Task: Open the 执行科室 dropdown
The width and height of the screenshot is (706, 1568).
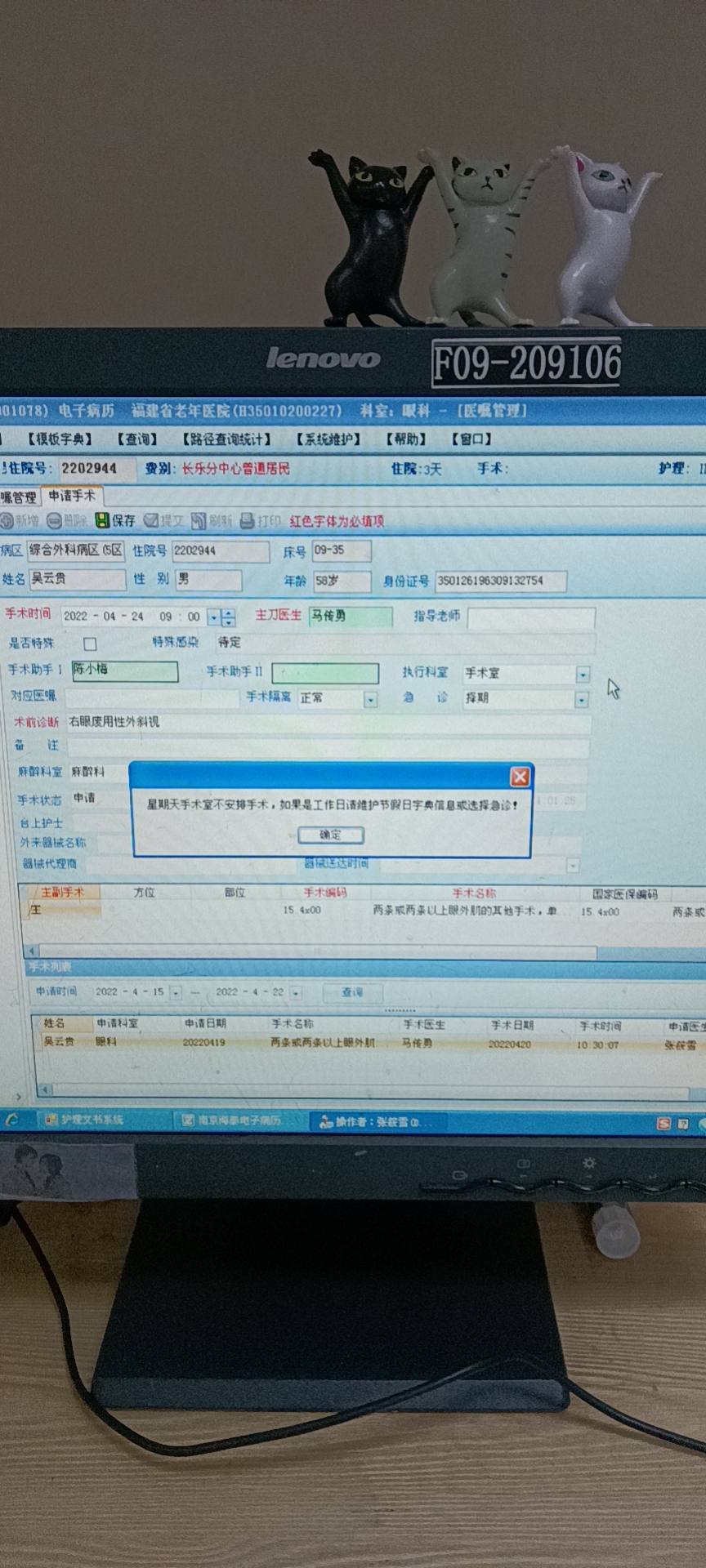Action: tap(583, 675)
